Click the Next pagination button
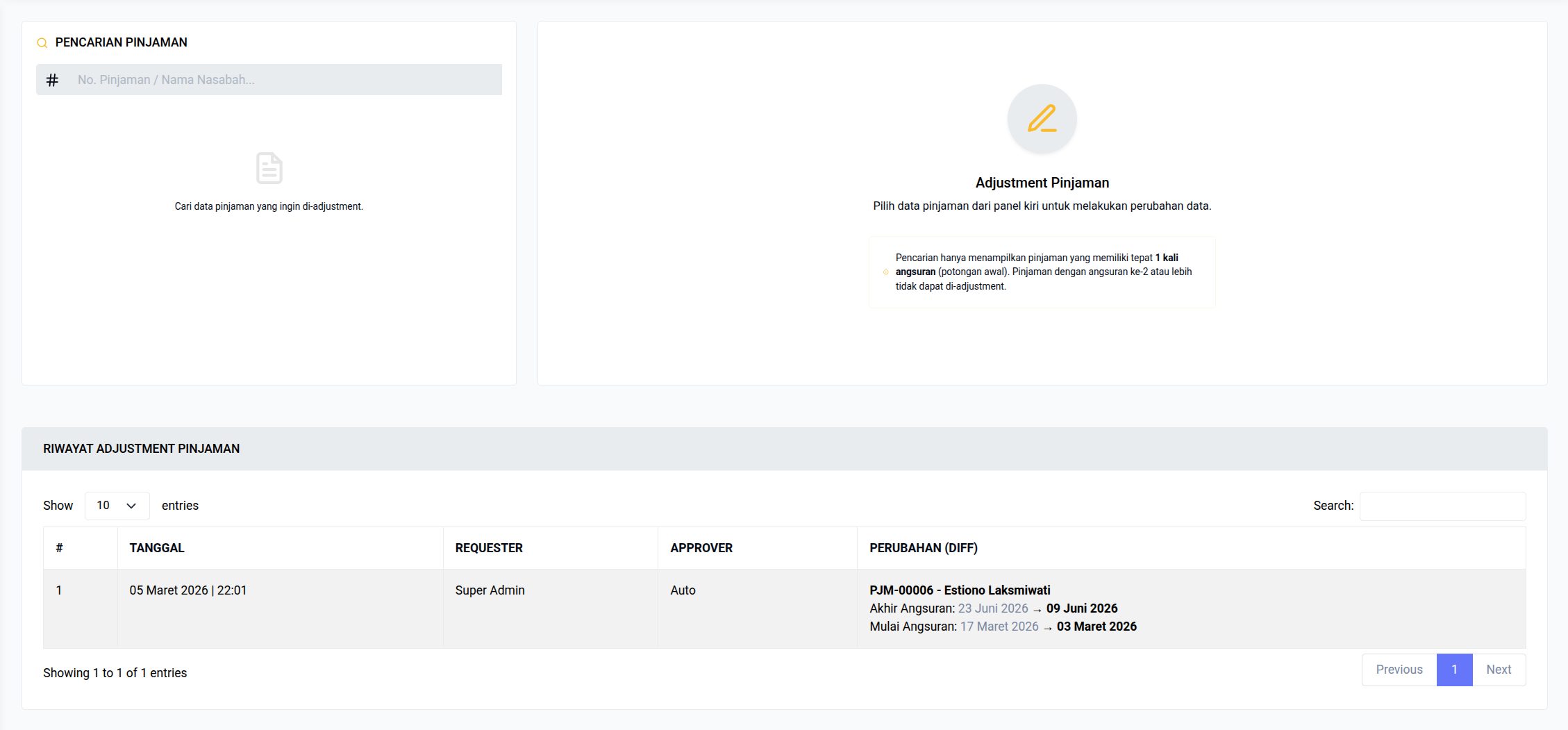The width and height of the screenshot is (1568, 730). tap(1499, 670)
